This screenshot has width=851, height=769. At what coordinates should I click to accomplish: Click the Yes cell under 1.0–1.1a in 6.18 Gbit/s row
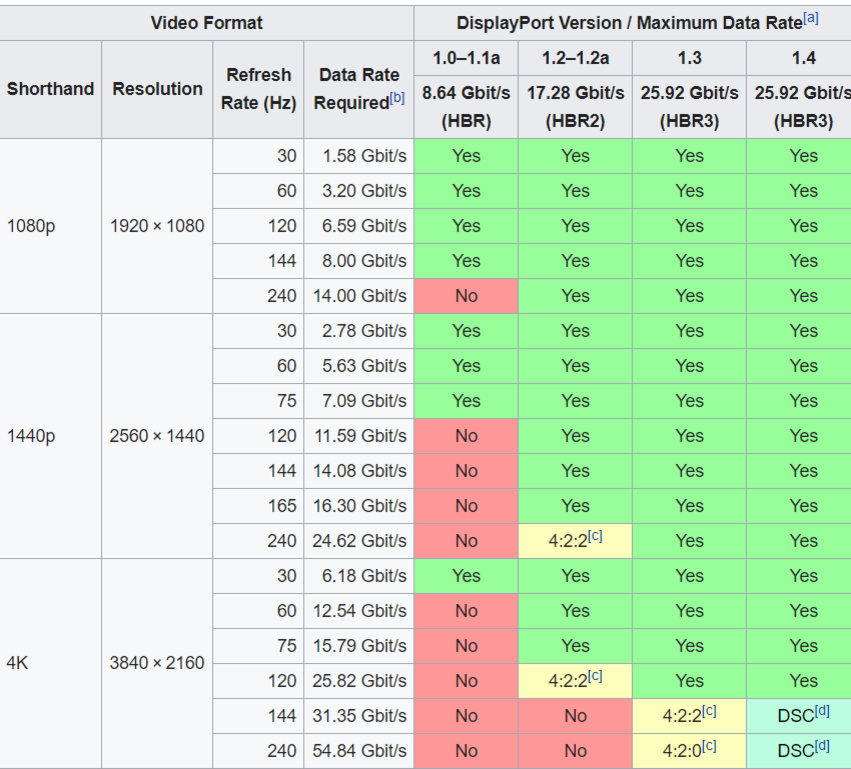(x=466, y=576)
